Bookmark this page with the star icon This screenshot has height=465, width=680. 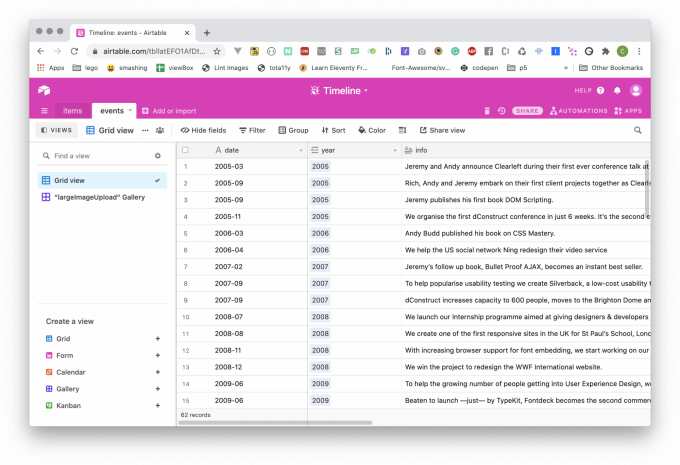coord(217,51)
